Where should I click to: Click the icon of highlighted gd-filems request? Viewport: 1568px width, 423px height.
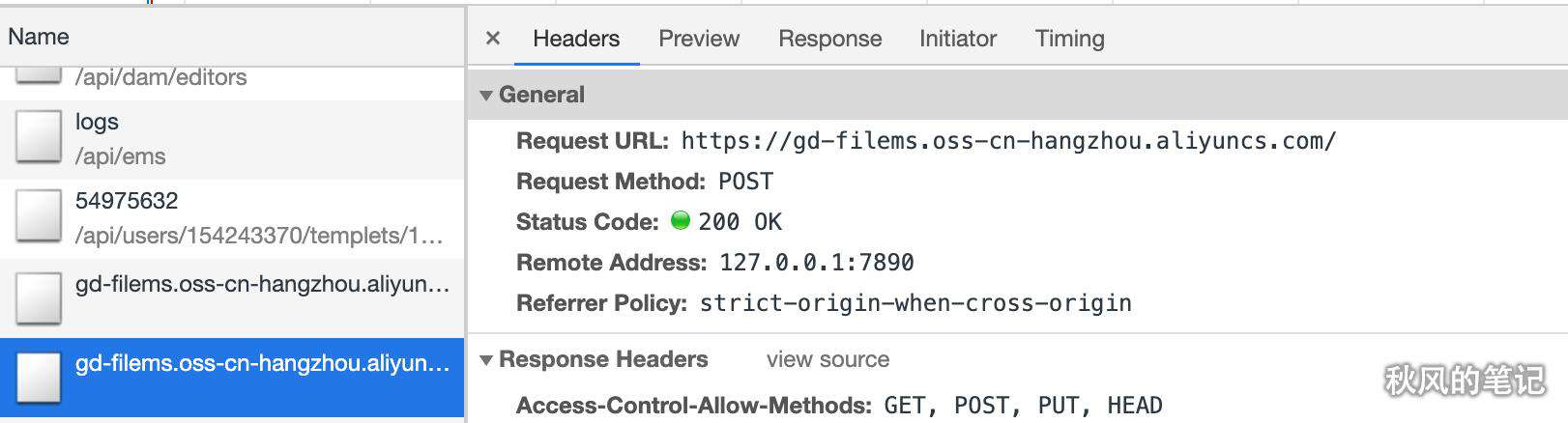click(x=39, y=379)
